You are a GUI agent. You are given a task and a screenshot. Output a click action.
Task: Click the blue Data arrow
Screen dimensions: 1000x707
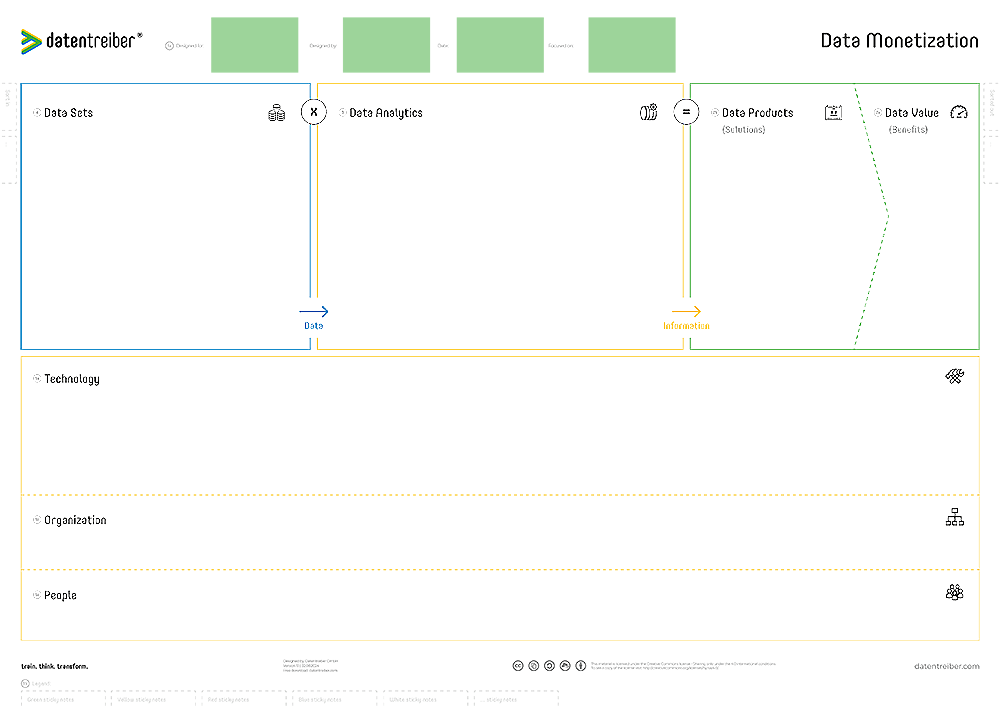click(x=314, y=311)
